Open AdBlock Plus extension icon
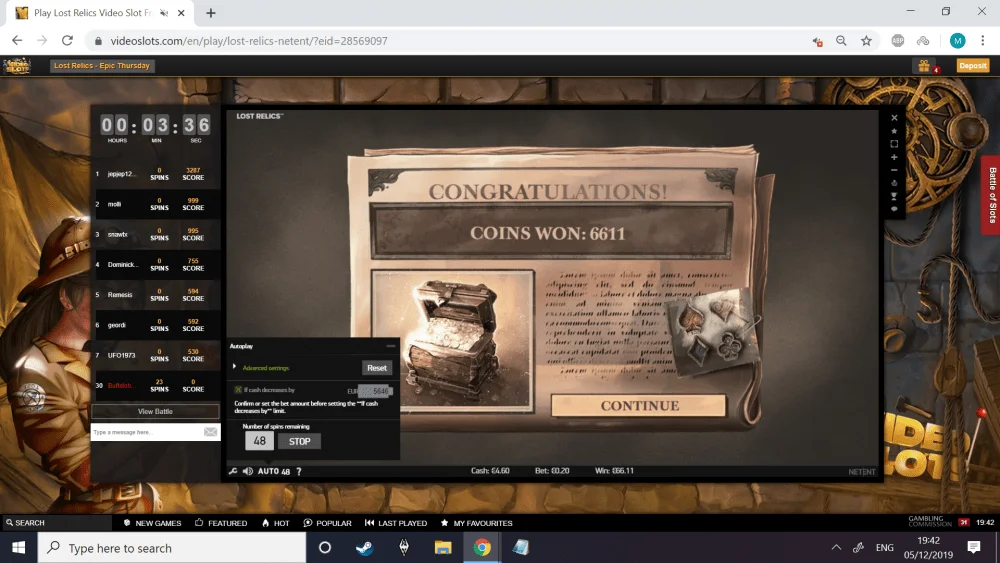This screenshot has width=1000, height=563. coord(897,41)
